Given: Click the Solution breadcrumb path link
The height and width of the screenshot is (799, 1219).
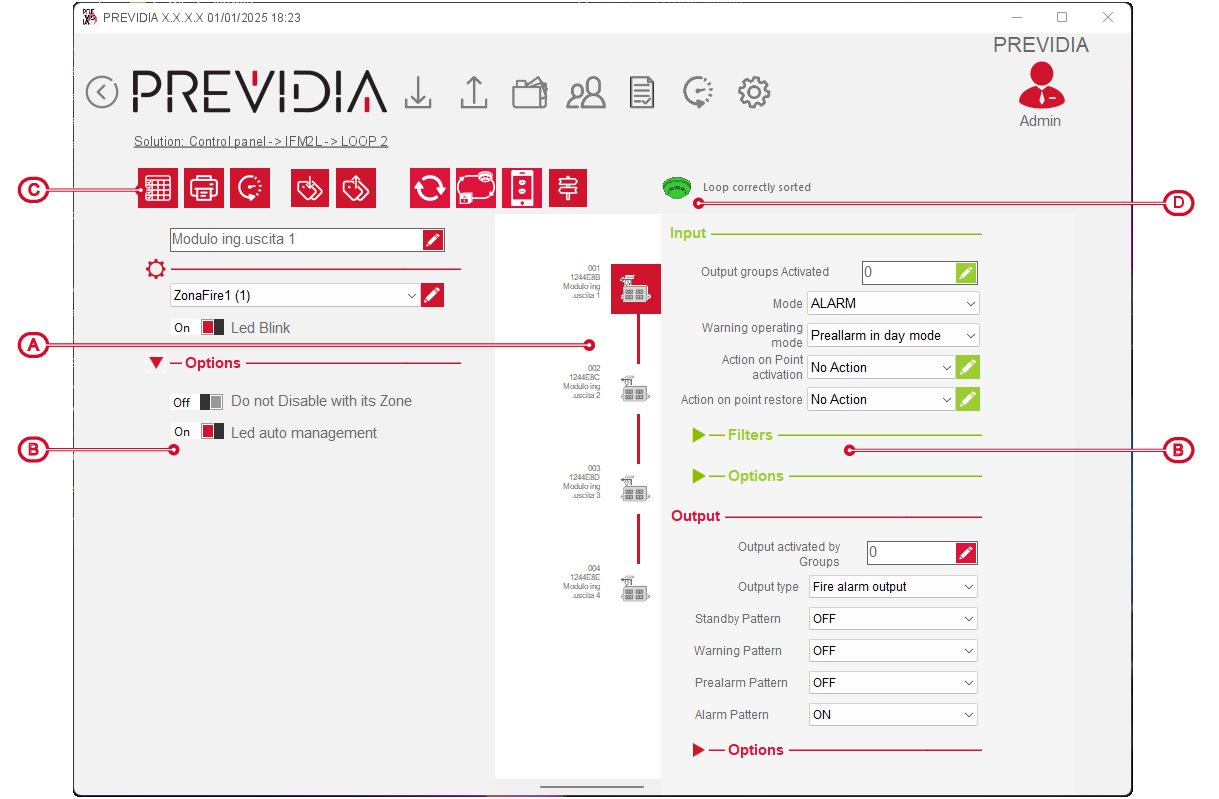Looking at the screenshot, I should [260, 142].
